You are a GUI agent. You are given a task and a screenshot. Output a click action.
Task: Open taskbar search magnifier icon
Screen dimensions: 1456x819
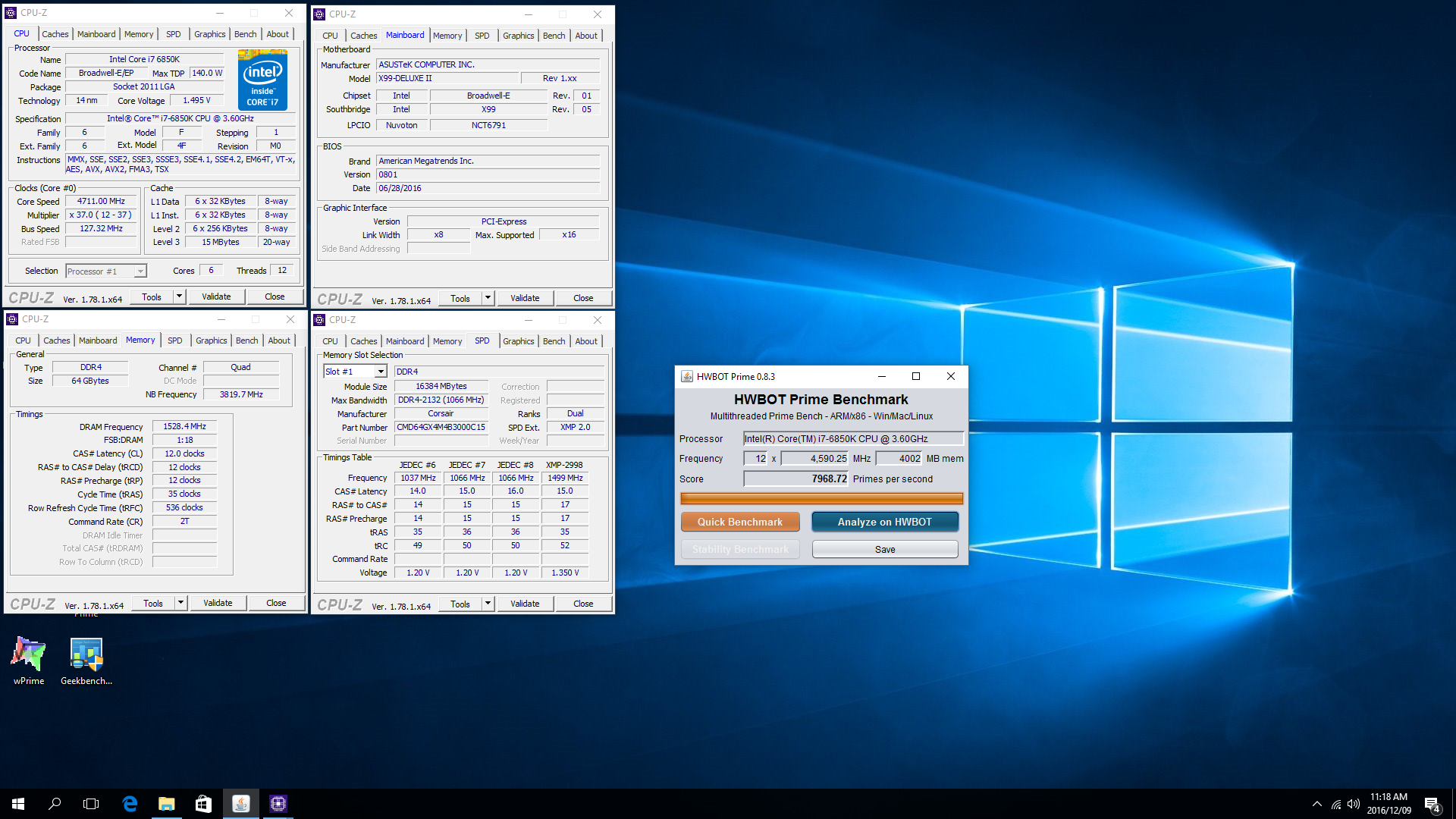tap(55, 804)
